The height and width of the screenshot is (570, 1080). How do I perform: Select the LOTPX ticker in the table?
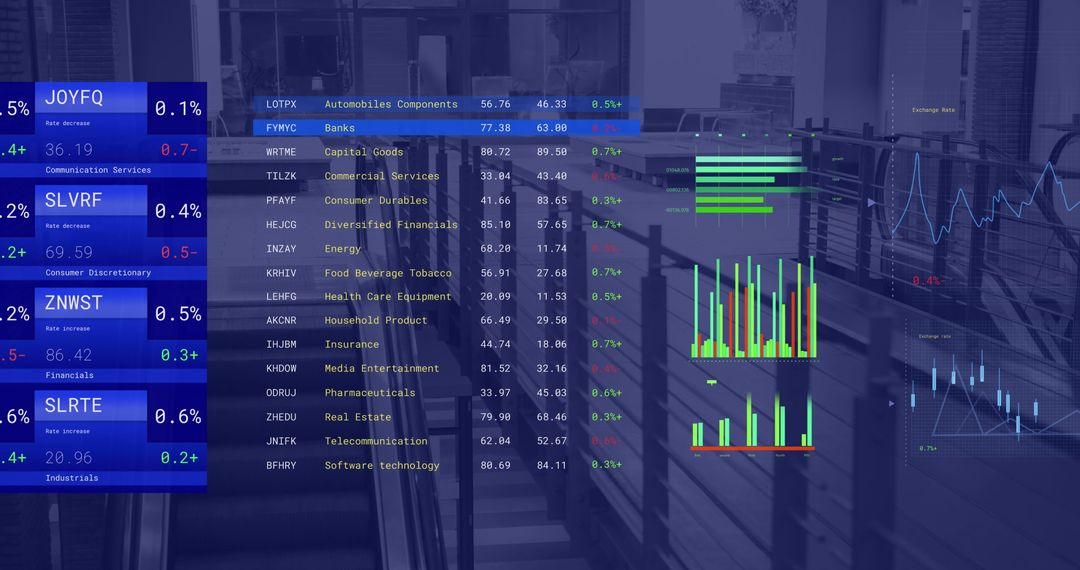point(281,104)
